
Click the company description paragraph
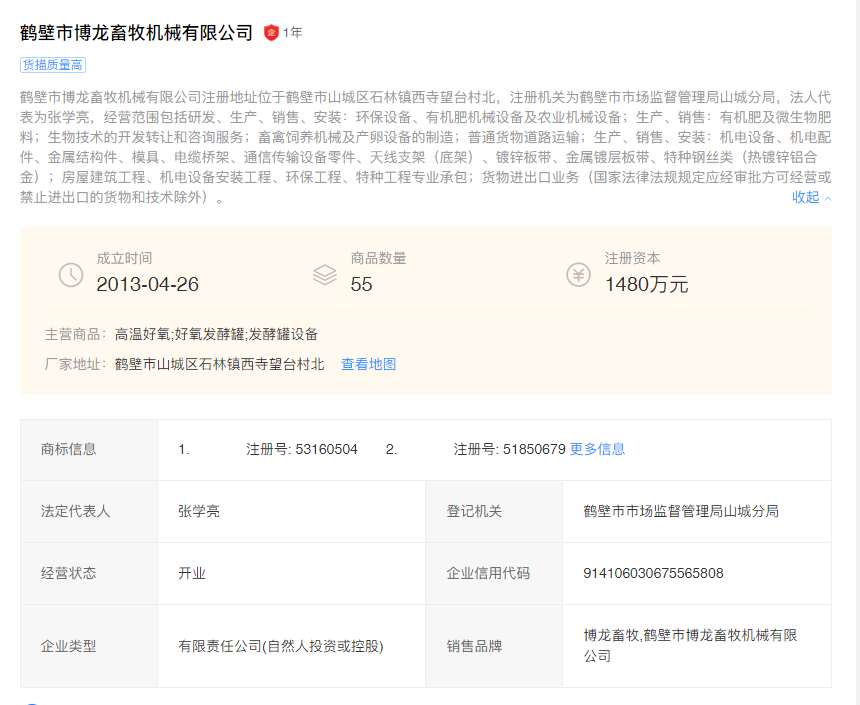tap(426, 147)
